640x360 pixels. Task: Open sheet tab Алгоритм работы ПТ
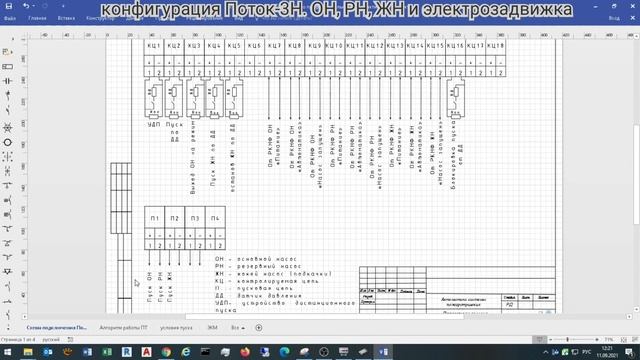coord(123,328)
